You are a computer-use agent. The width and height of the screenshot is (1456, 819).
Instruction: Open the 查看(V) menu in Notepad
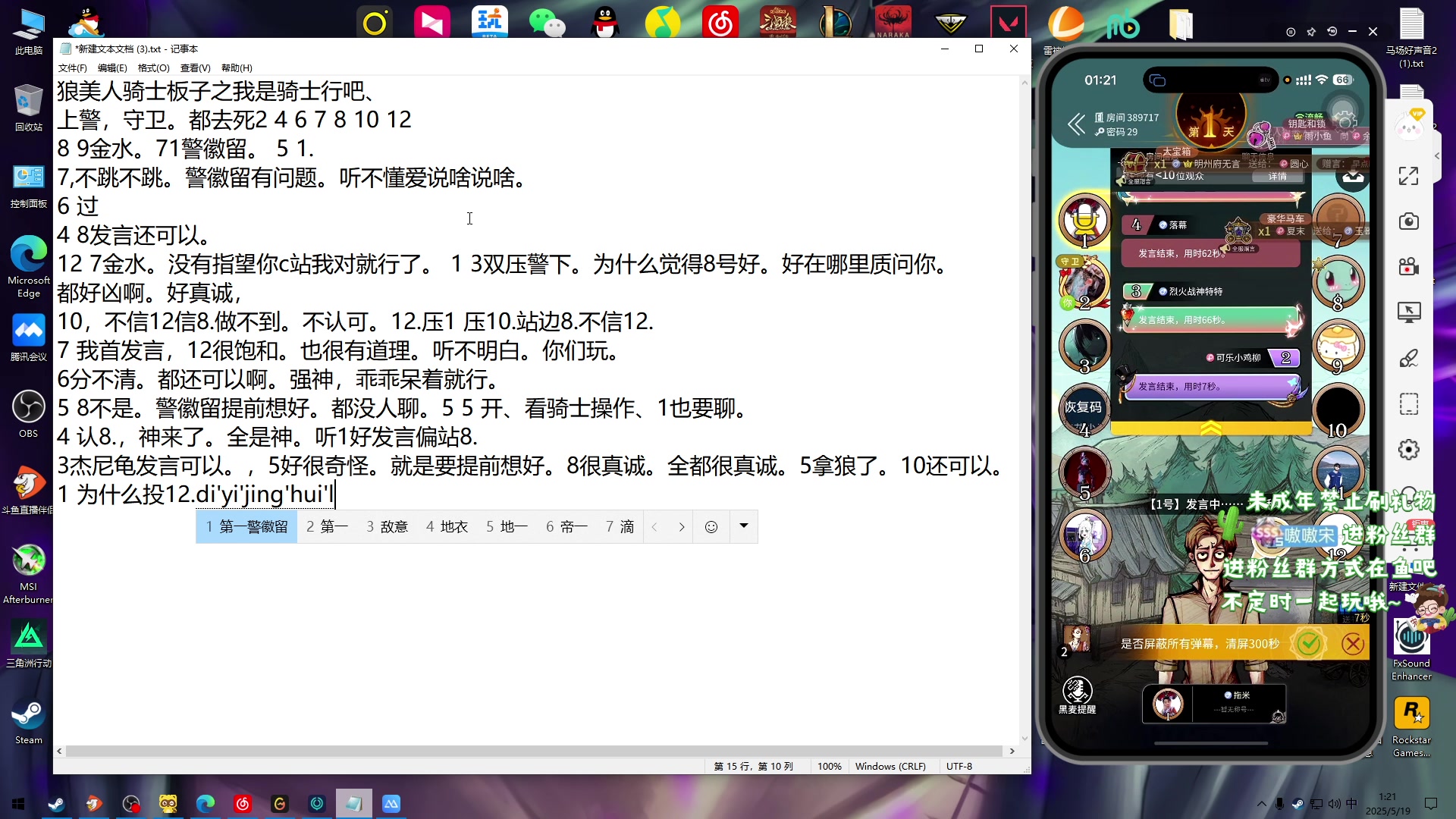[x=195, y=68]
